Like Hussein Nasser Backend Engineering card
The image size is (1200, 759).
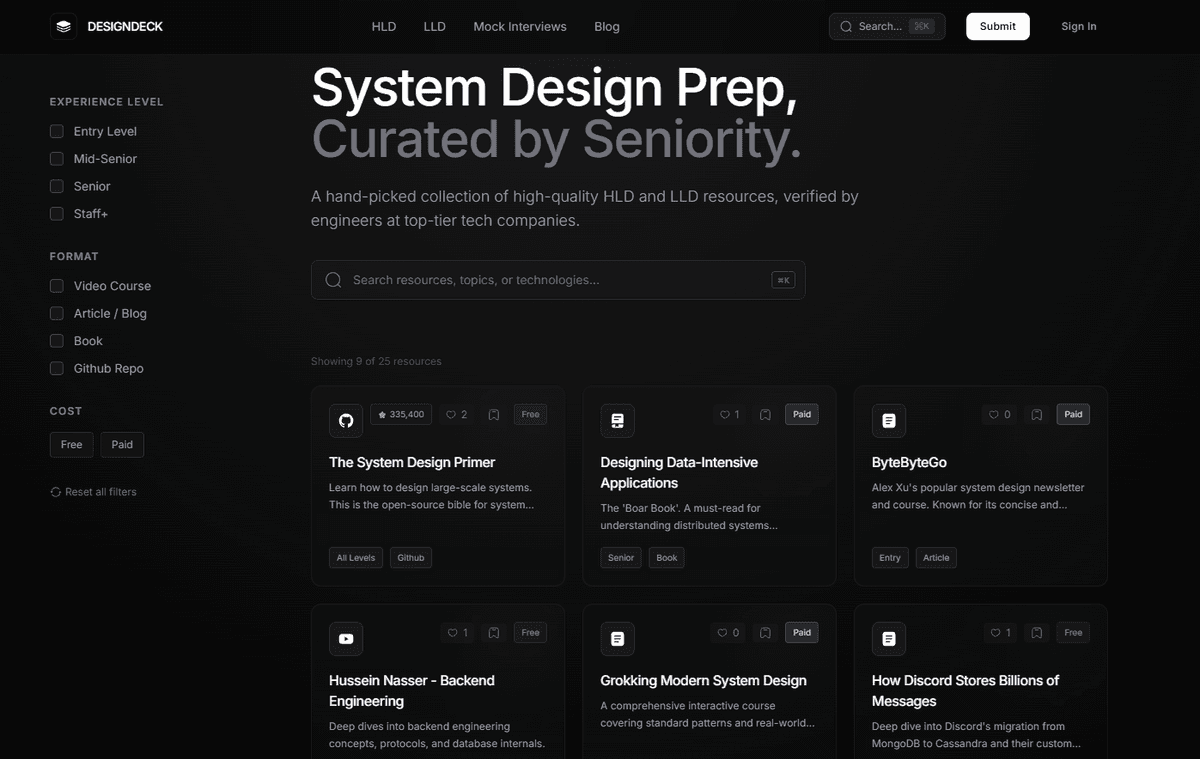click(x=457, y=632)
